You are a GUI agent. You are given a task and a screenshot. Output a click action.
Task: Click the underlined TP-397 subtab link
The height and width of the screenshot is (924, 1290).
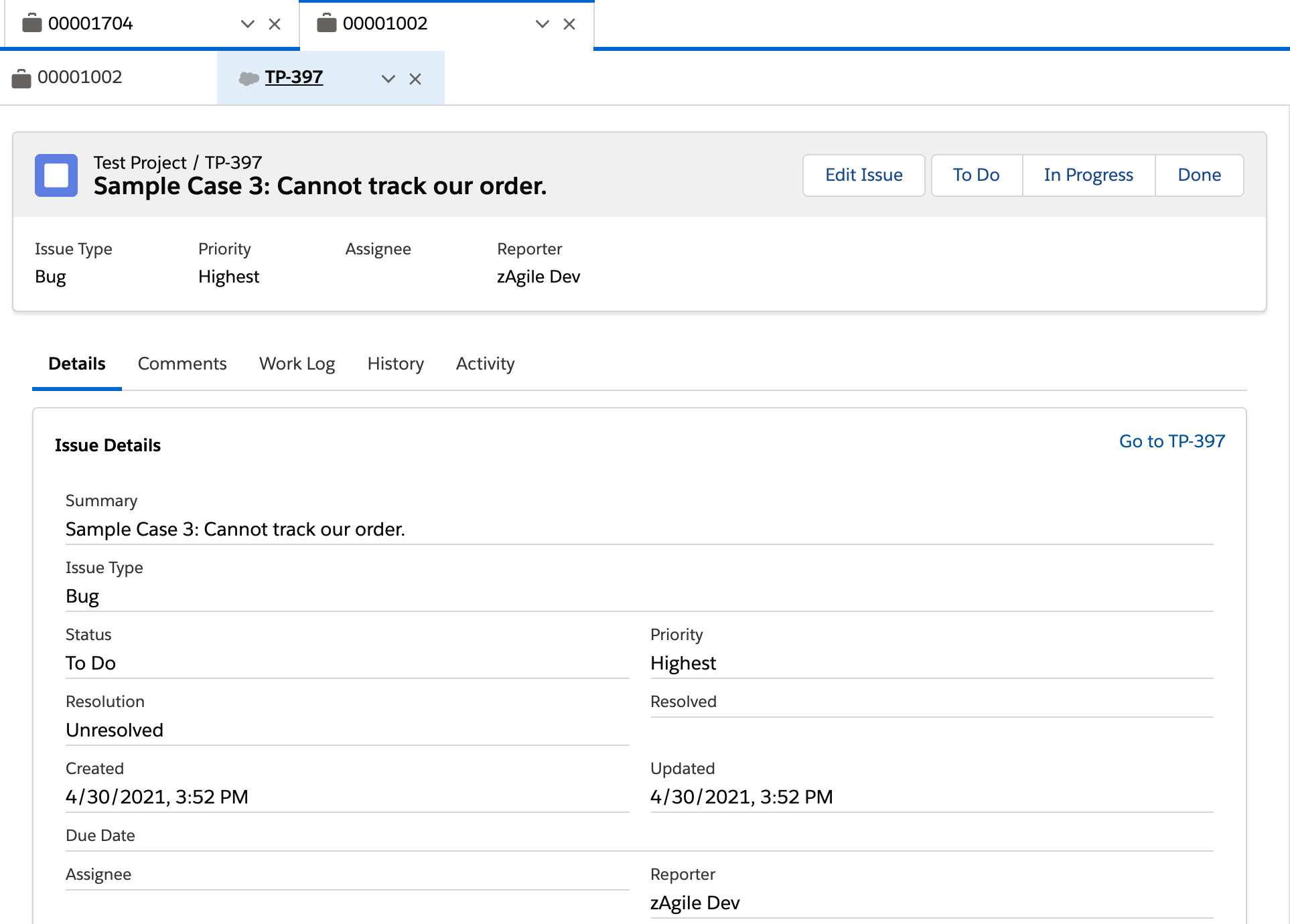click(x=294, y=77)
